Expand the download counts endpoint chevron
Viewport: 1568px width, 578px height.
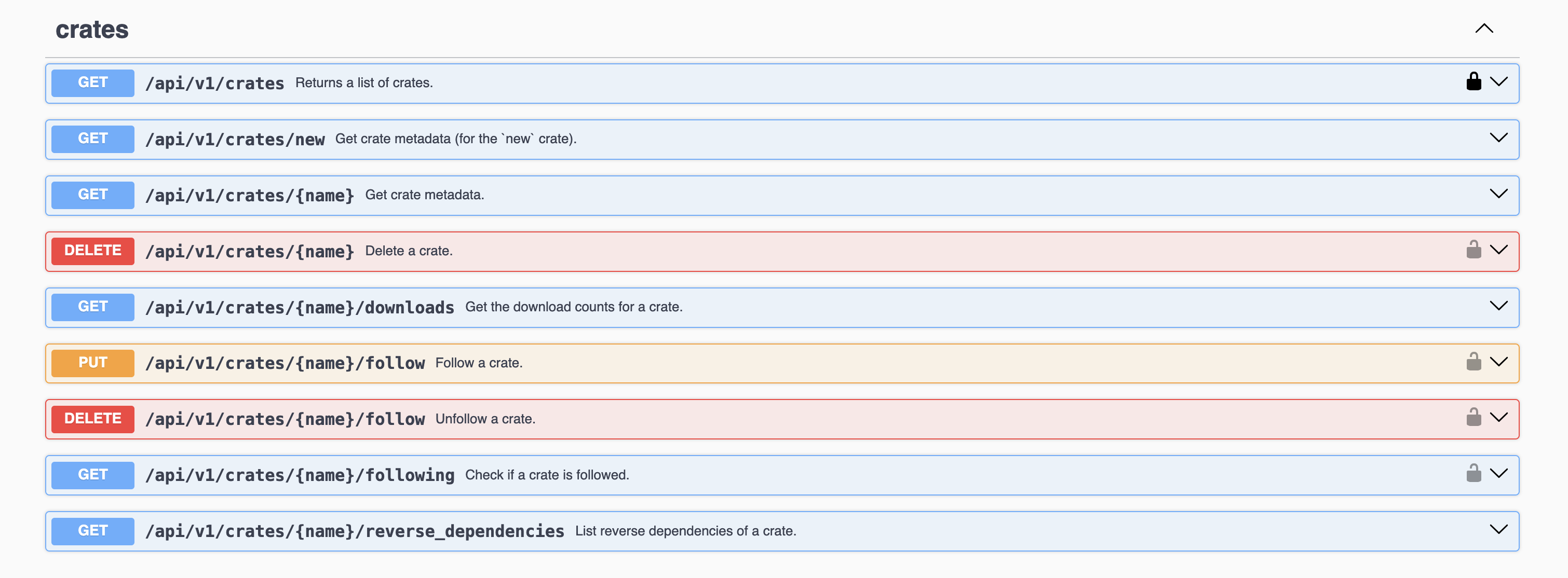pos(1498,306)
